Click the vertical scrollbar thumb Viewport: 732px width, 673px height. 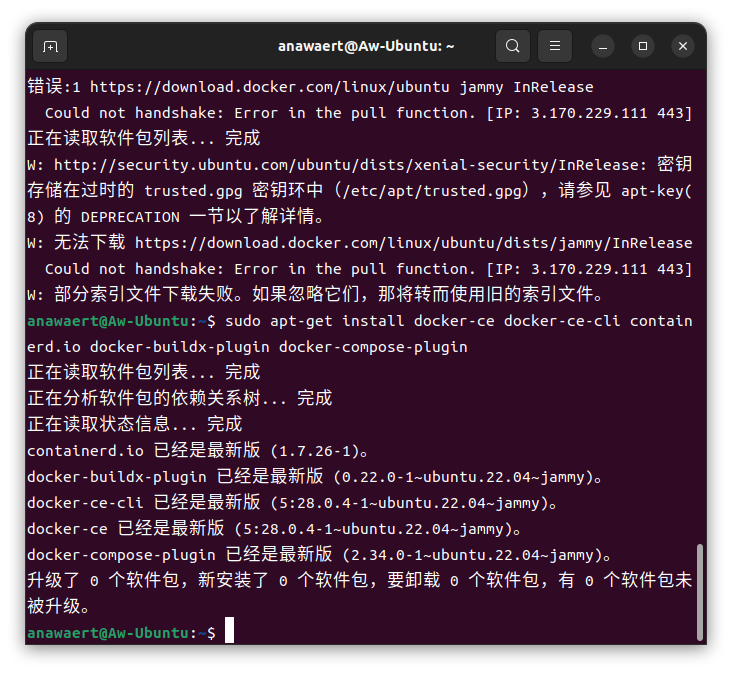tap(700, 590)
